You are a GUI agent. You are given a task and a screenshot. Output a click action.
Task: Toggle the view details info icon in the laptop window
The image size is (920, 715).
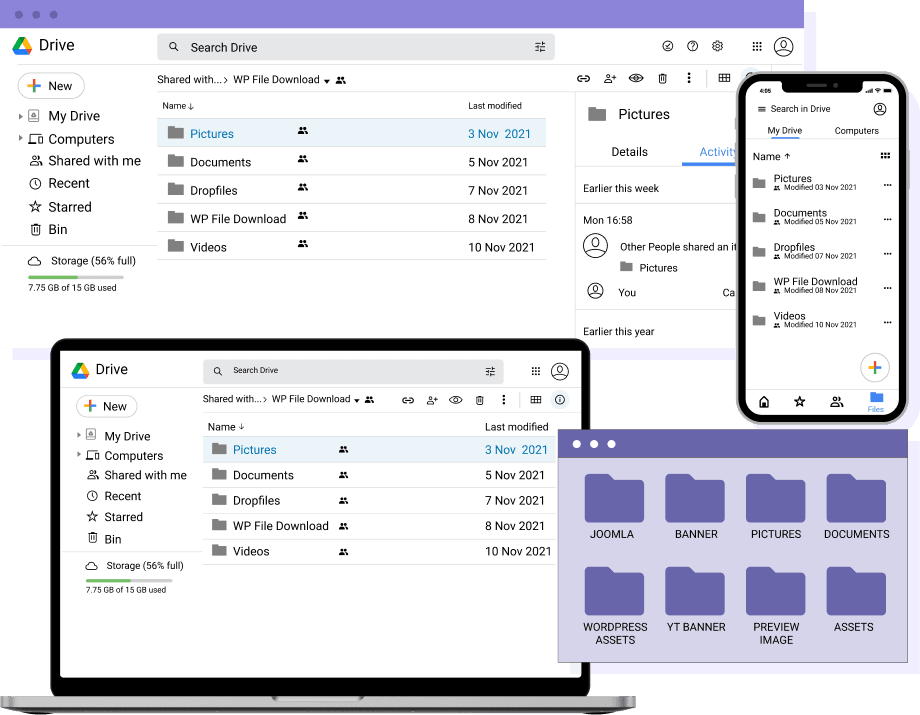560,400
